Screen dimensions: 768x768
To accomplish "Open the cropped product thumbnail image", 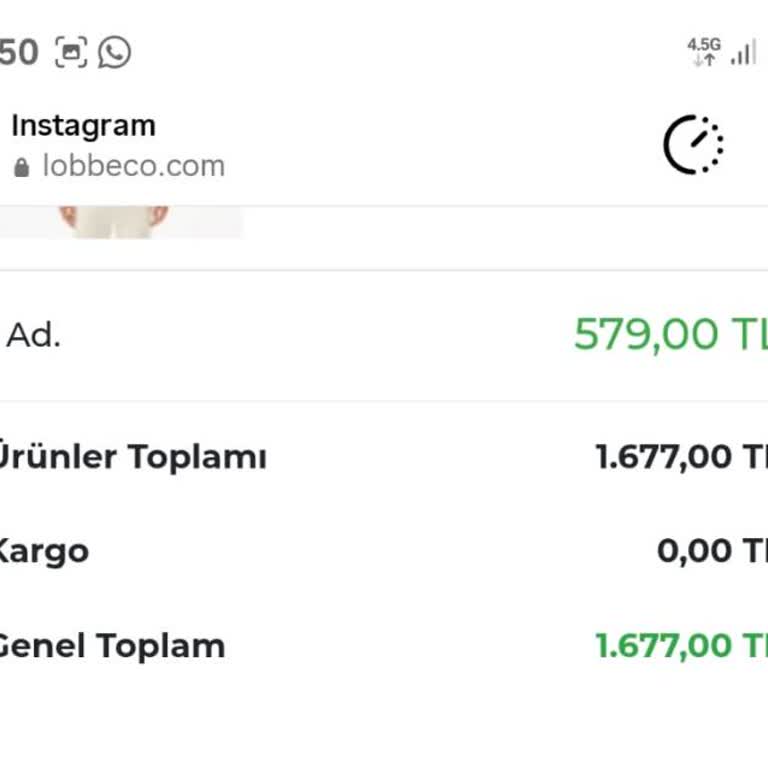I will coord(120,221).
